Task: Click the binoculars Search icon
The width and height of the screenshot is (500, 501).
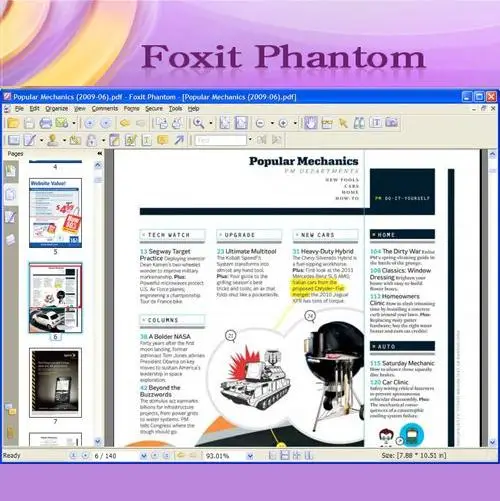Action: [359, 123]
